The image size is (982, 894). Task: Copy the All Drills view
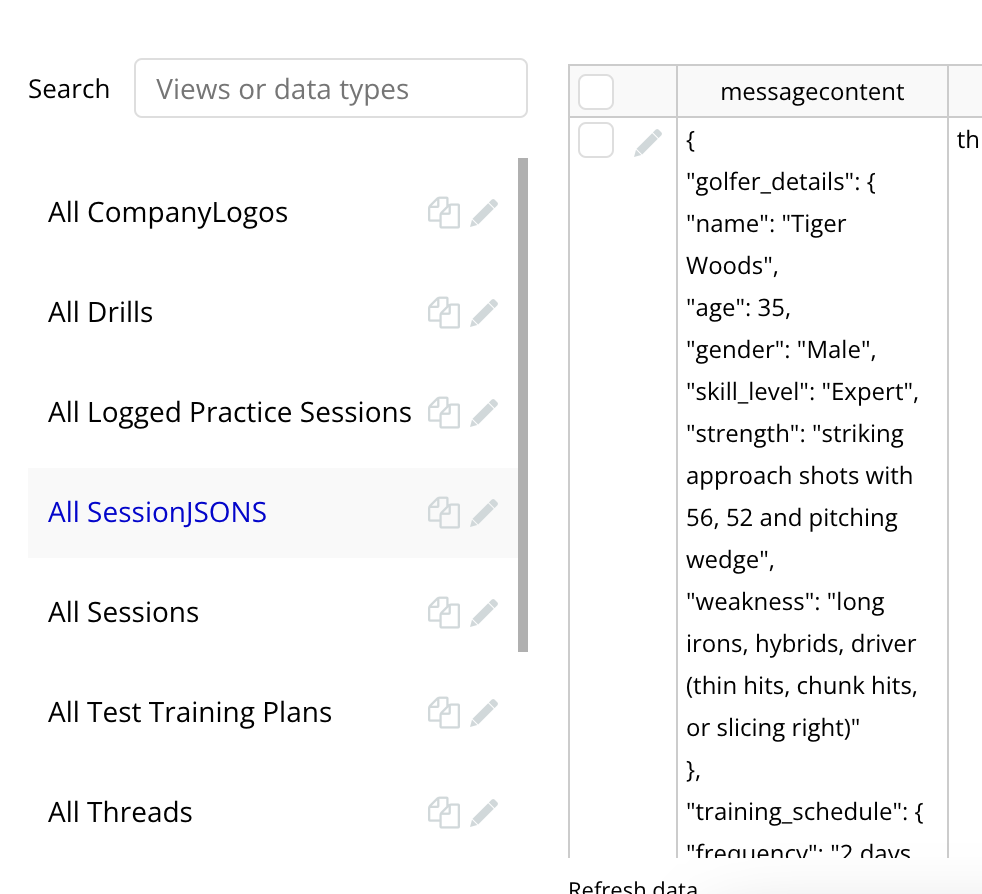(x=444, y=313)
